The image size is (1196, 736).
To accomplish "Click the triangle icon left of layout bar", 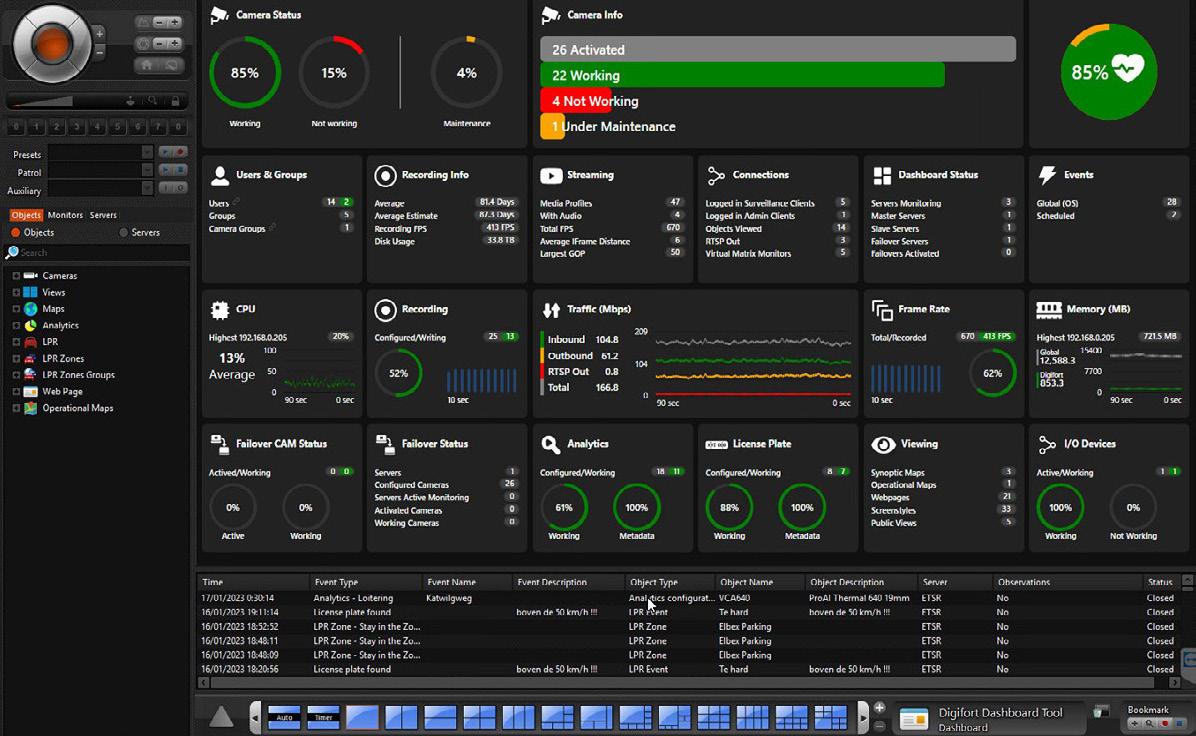I will pyautogui.click(x=221, y=716).
